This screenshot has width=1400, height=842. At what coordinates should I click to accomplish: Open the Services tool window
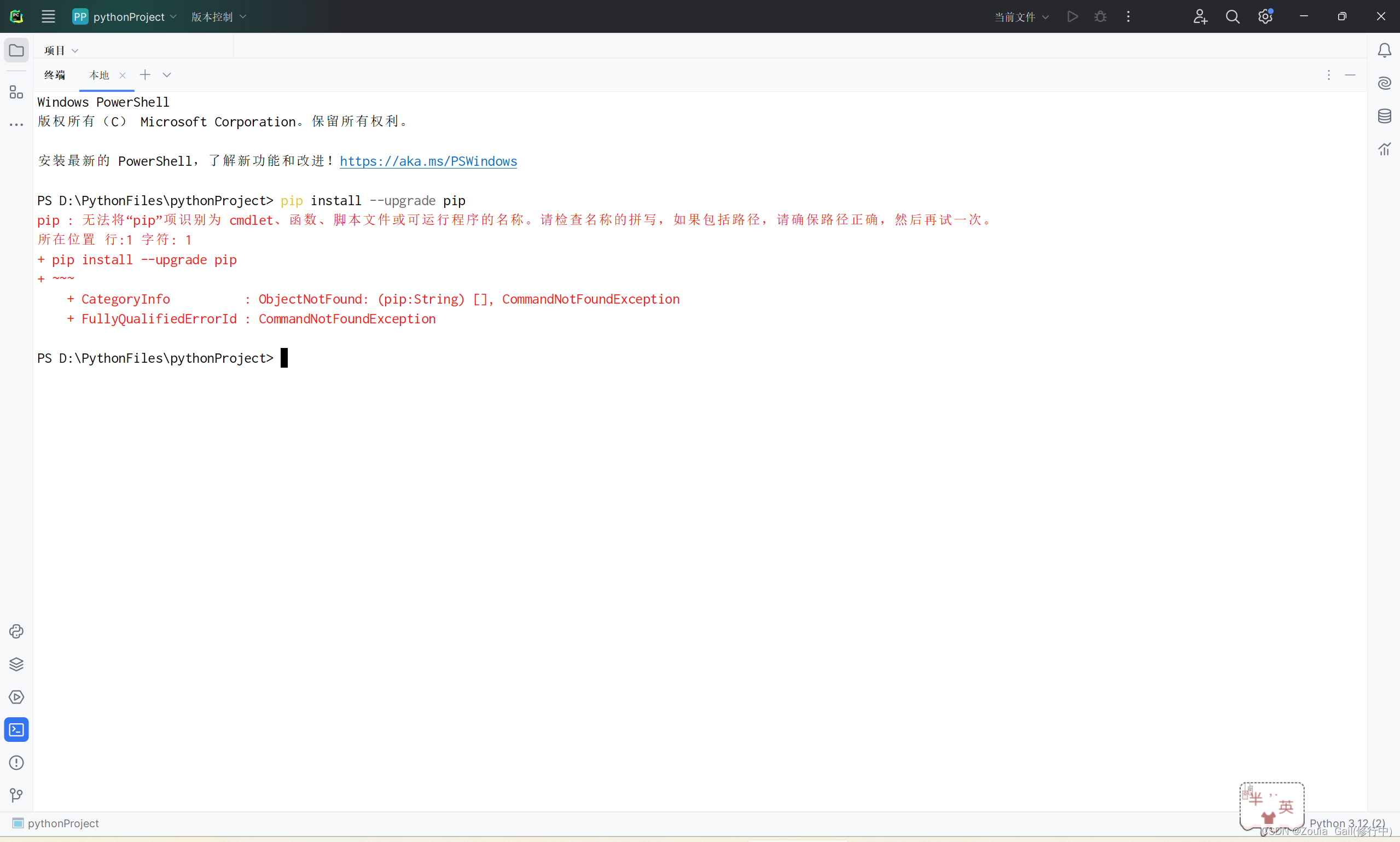(x=16, y=697)
